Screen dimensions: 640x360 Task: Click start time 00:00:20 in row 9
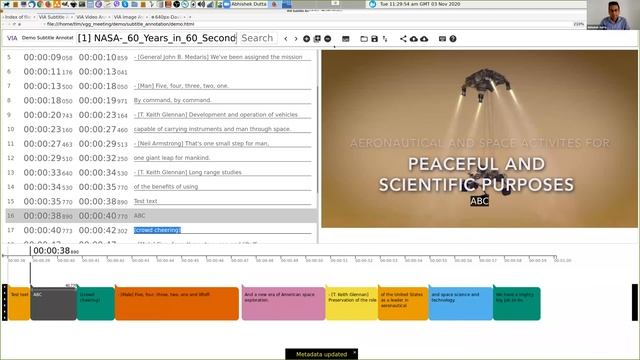pyautogui.click(x=48, y=115)
